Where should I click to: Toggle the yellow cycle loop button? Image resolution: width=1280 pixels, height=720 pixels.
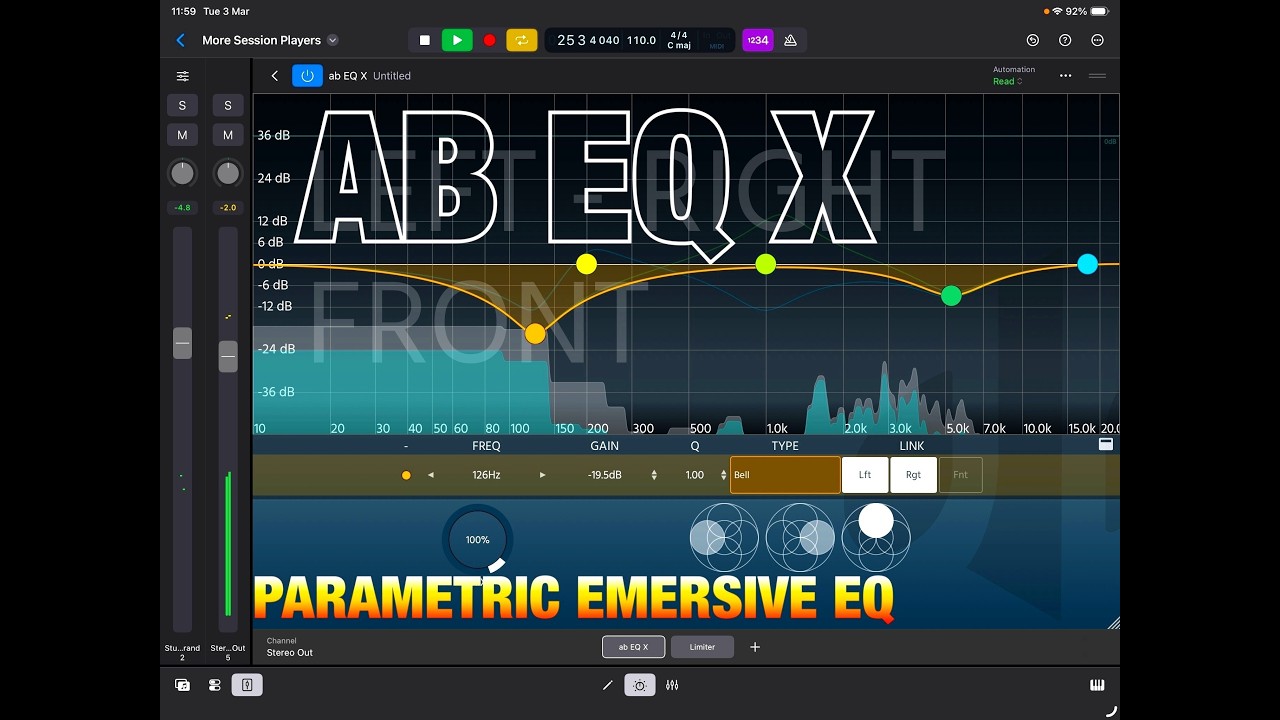[522, 40]
